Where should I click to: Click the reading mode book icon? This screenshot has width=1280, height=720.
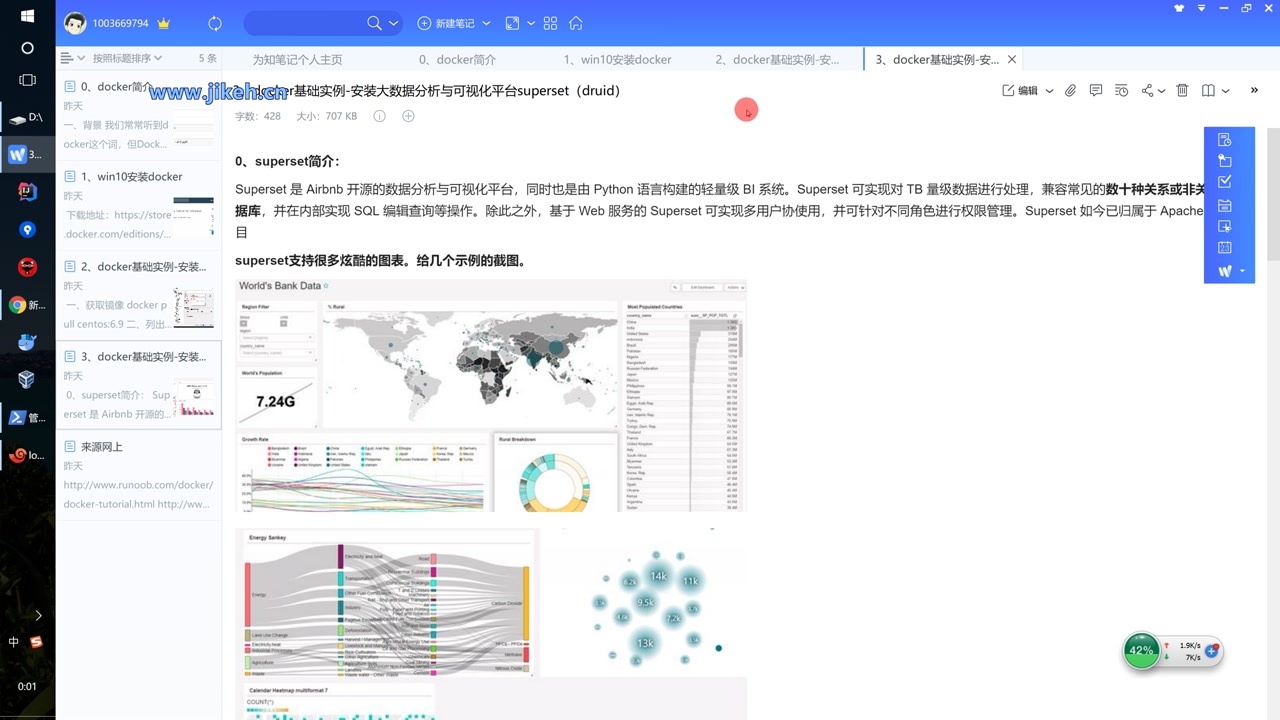[x=1208, y=90]
